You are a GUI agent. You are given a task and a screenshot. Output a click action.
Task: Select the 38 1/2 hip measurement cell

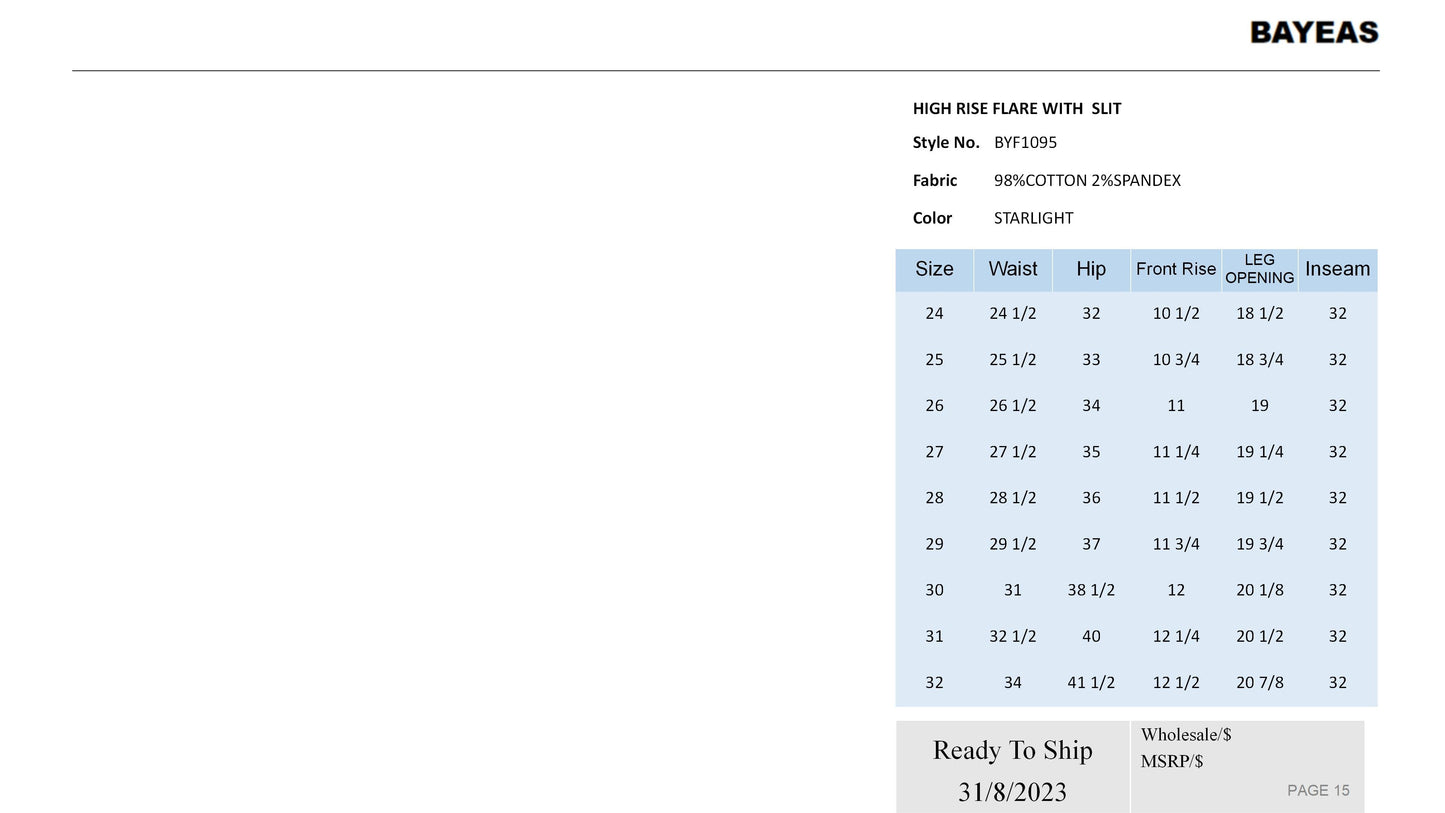pyautogui.click(x=1091, y=590)
